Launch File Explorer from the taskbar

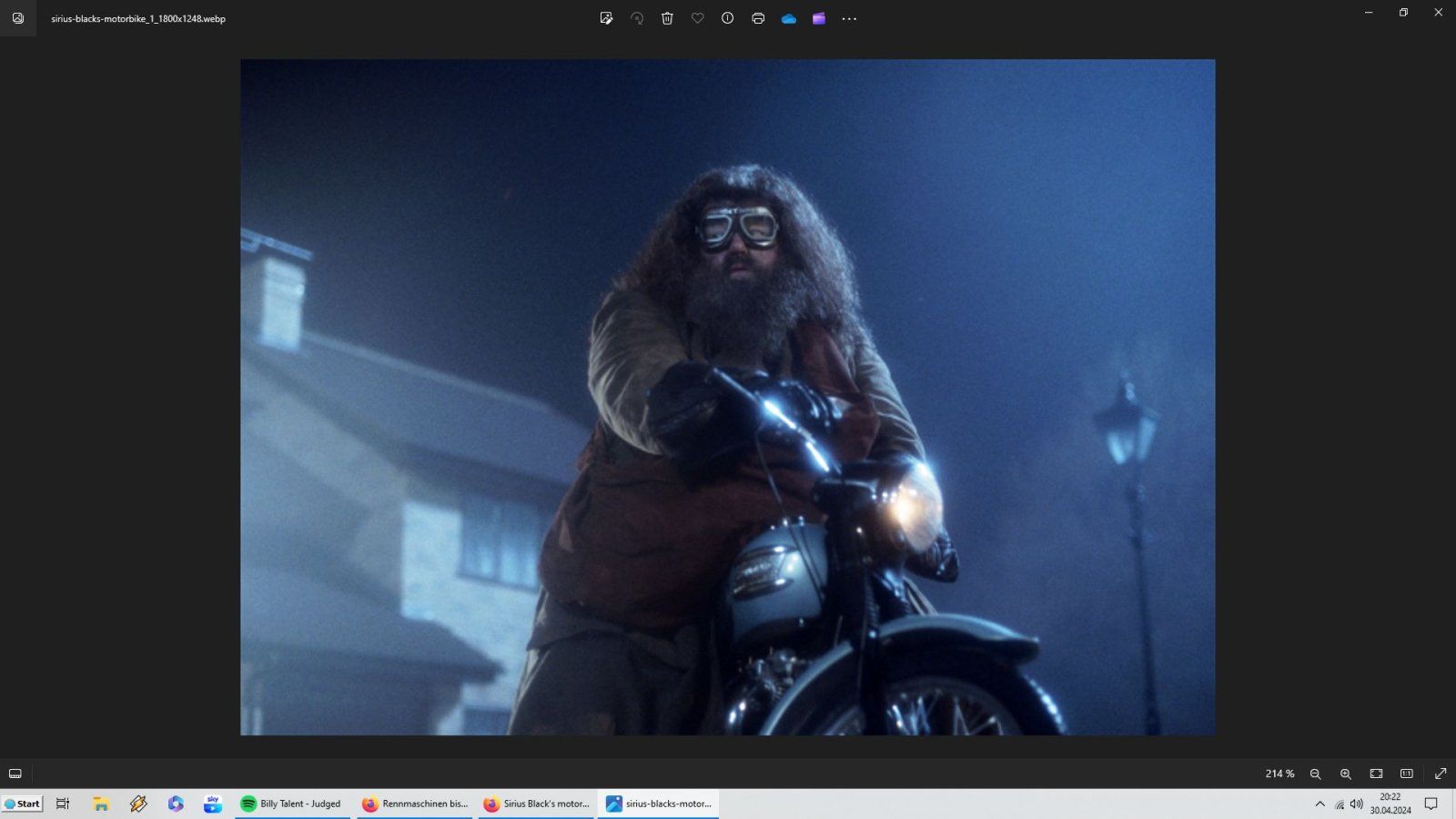tap(101, 804)
